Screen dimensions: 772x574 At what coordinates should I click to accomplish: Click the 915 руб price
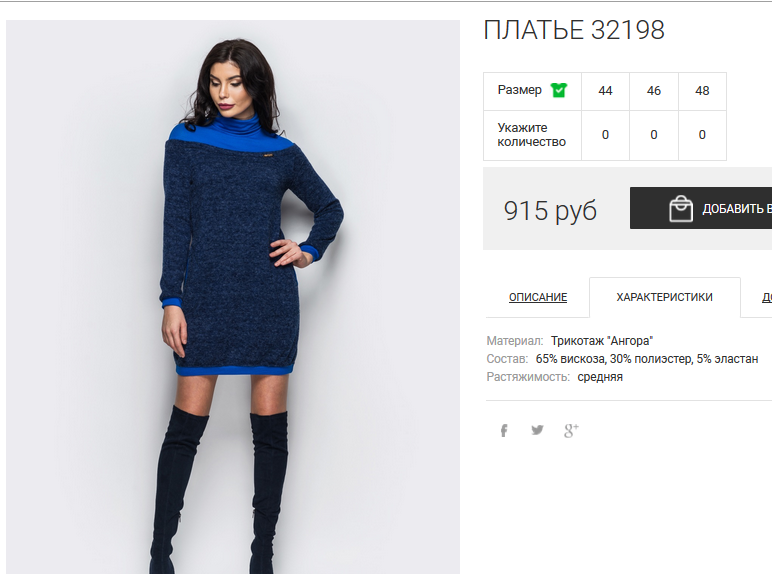click(x=550, y=211)
